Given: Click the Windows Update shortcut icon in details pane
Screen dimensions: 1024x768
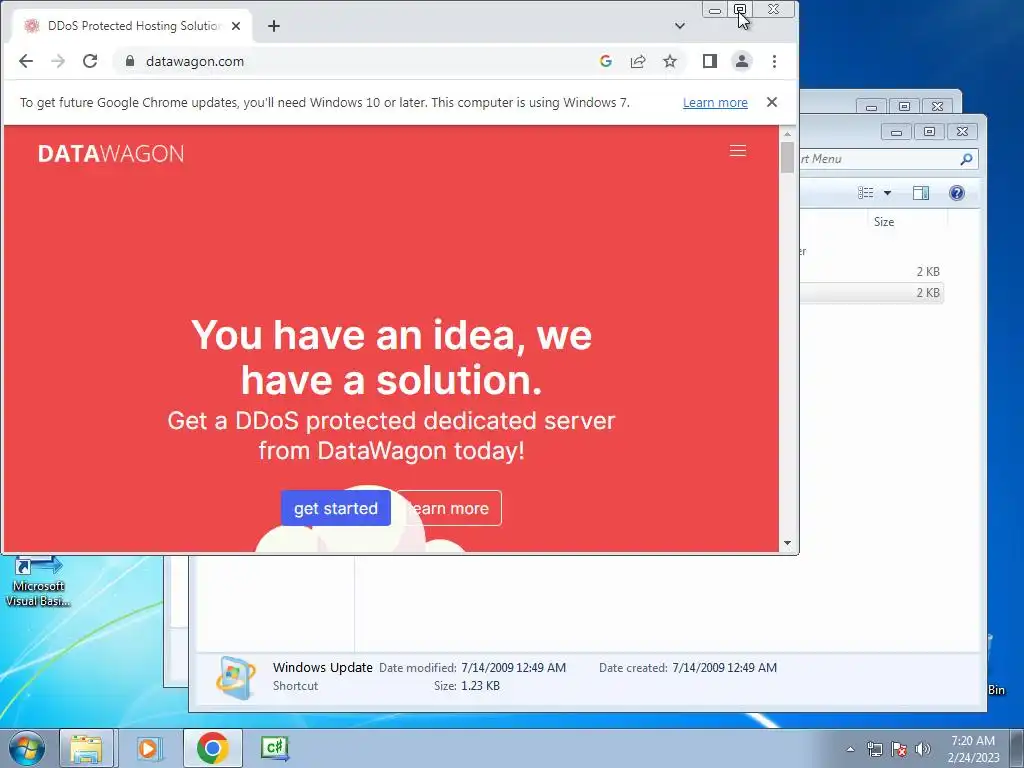Looking at the screenshot, I should (x=236, y=678).
